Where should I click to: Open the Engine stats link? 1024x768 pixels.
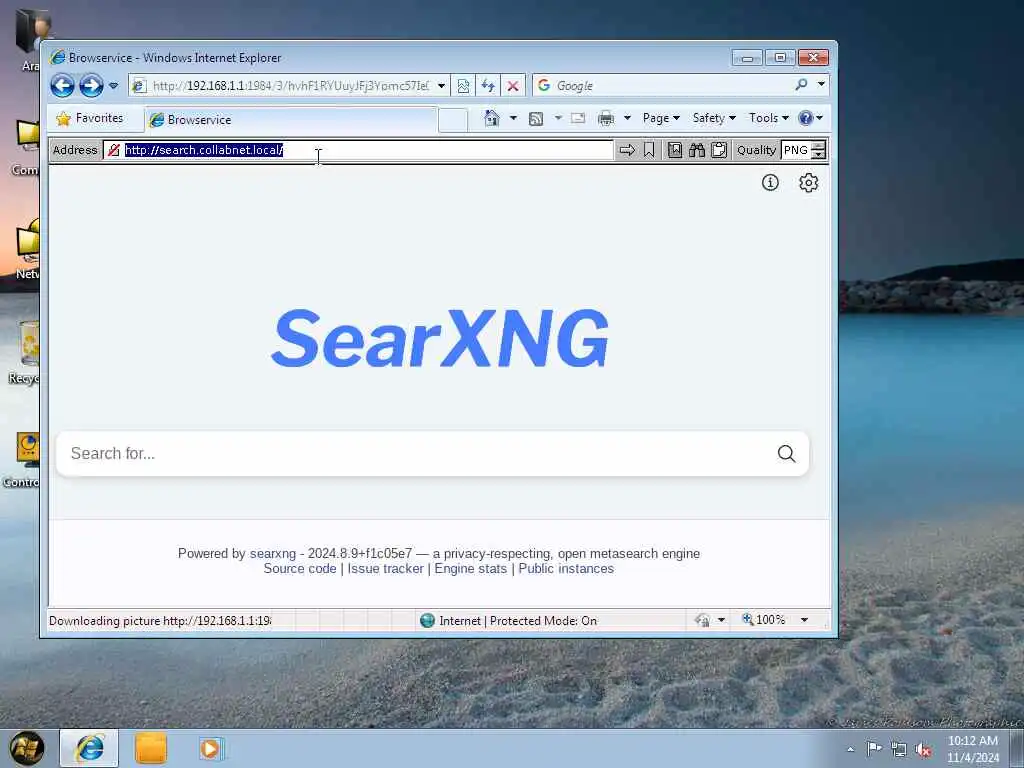[x=470, y=569]
